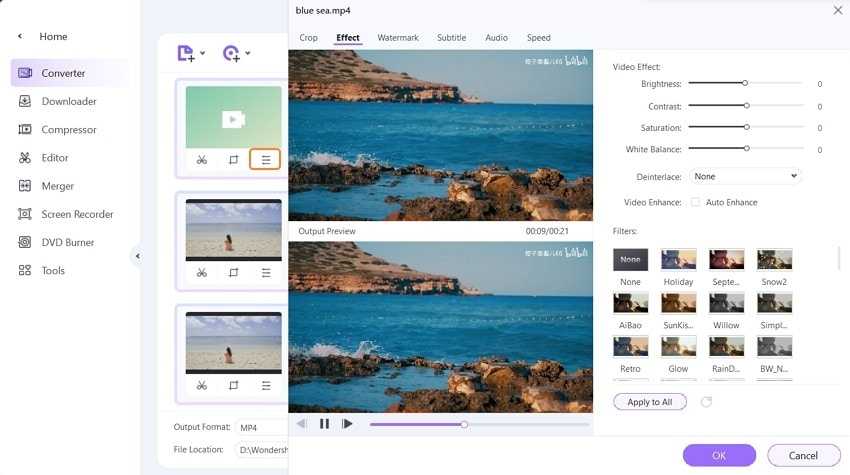This screenshot has width=850, height=475.
Task: Switch to the Subtitle tab
Action: point(451,38)
